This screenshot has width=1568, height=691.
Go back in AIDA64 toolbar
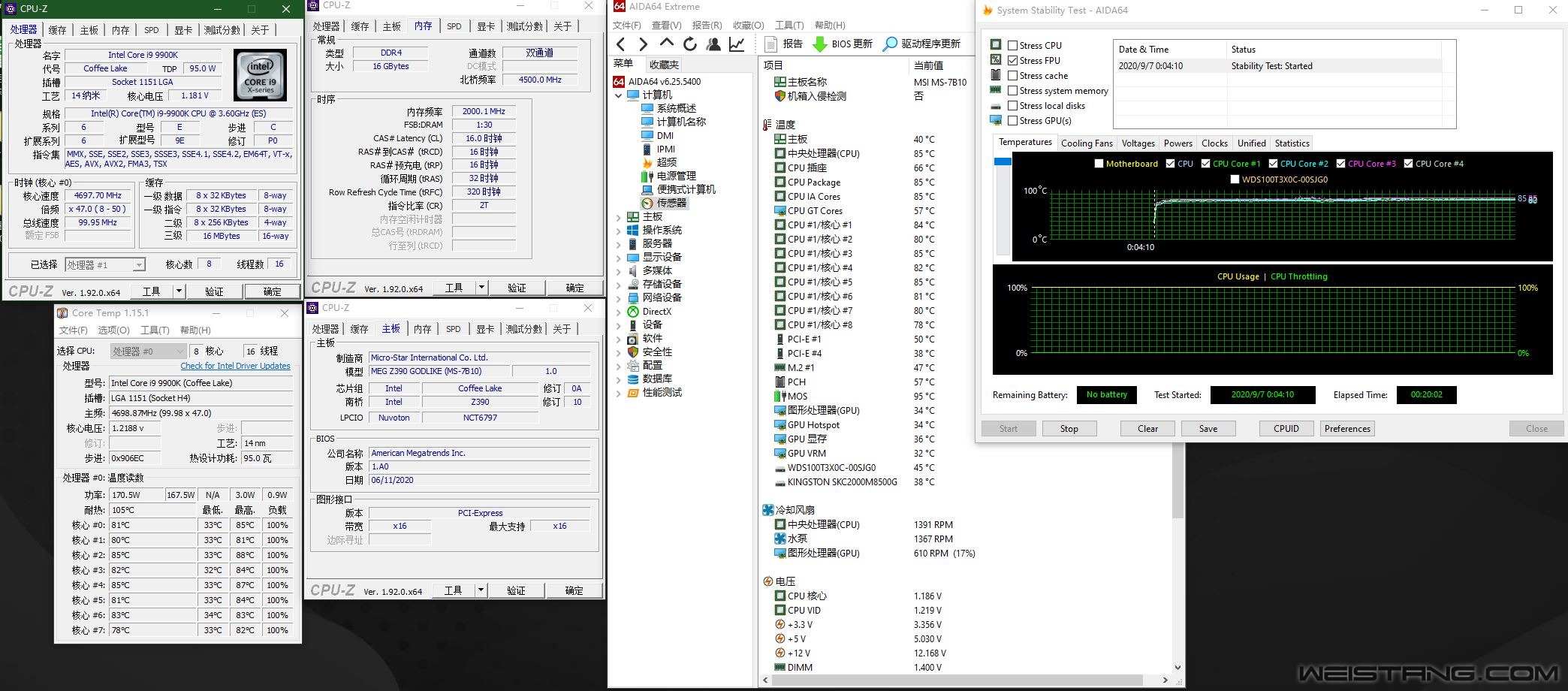point(621,44)
